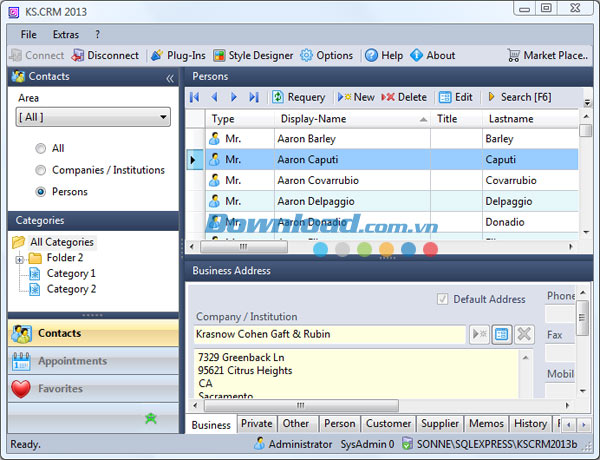Open the File menu
The width and height of the screenshot is (600, 460).
(29, 34)
